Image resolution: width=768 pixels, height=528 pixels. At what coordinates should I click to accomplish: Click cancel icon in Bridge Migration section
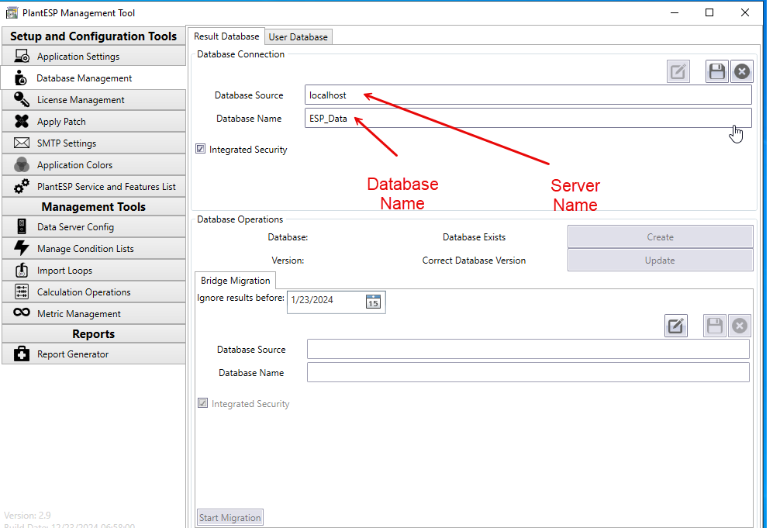pos(740,326)
